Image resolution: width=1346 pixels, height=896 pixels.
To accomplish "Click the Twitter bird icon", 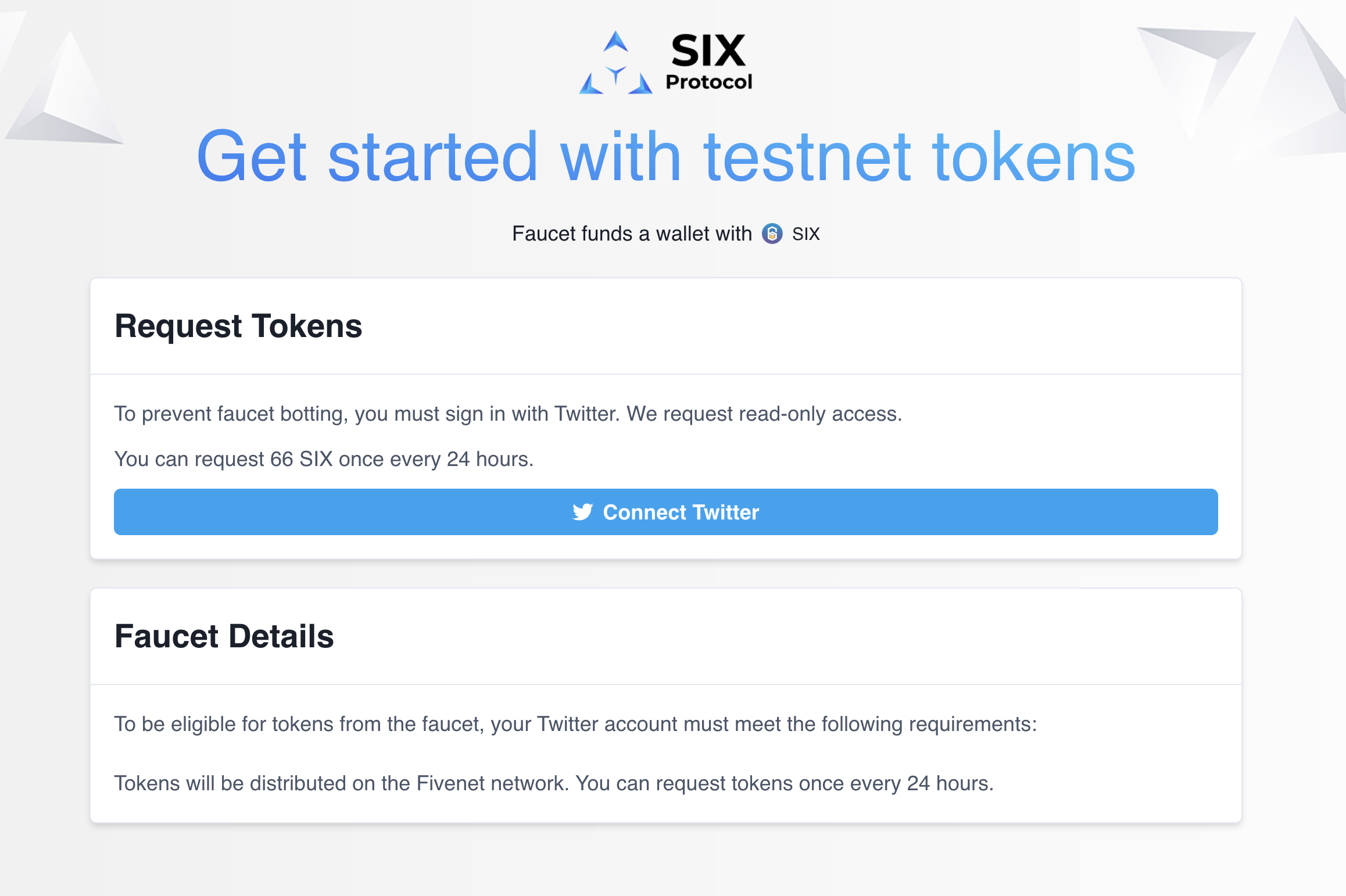I will (x=582, y=512).
